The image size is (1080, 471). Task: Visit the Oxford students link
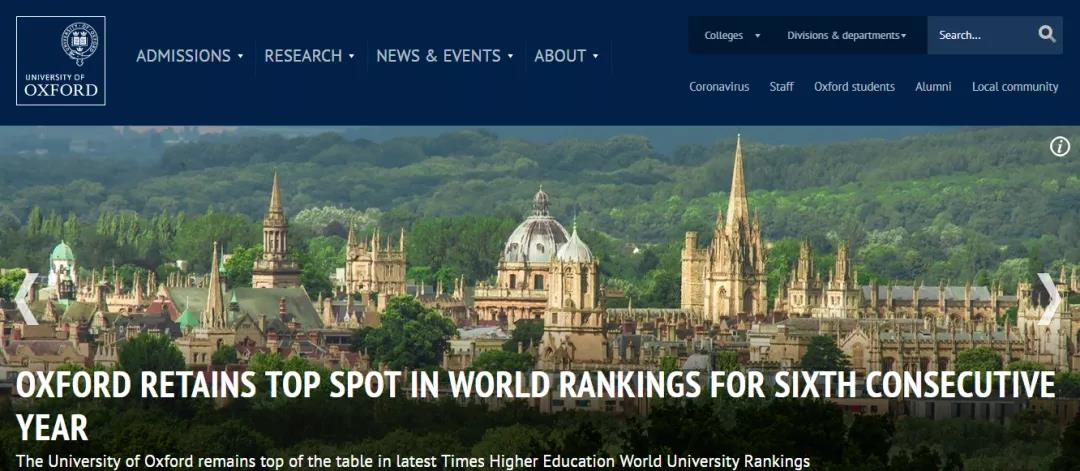click(x=854, y=87)
